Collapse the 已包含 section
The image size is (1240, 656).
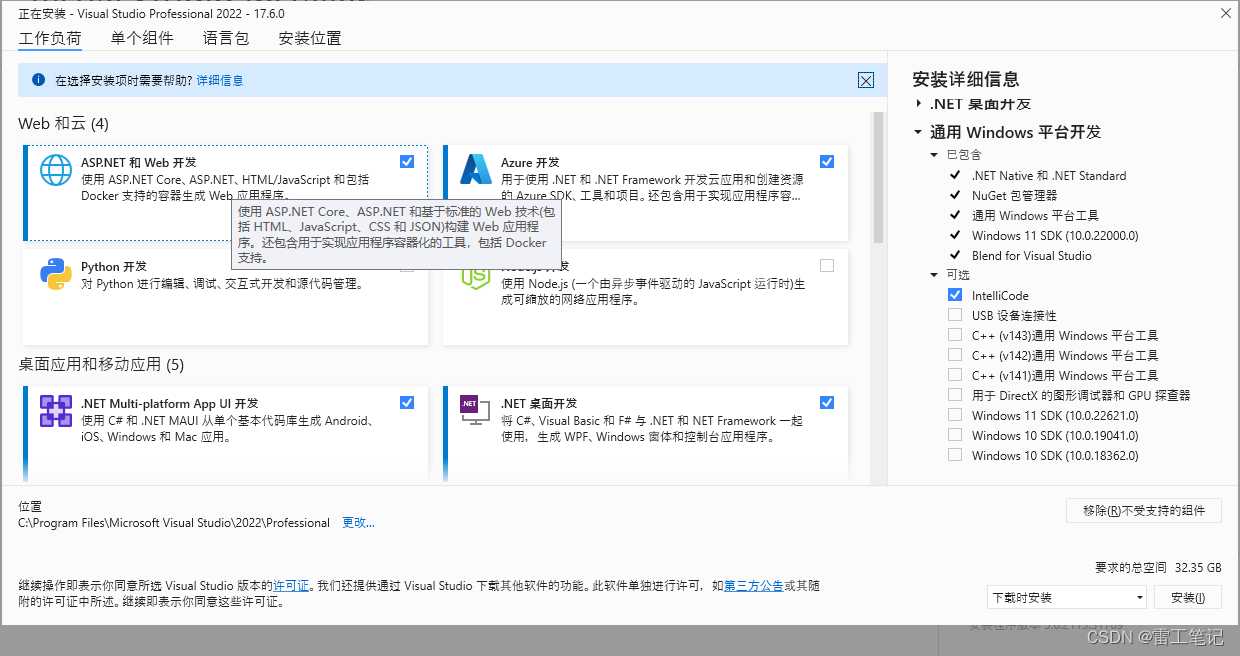[x=935, y=155]
